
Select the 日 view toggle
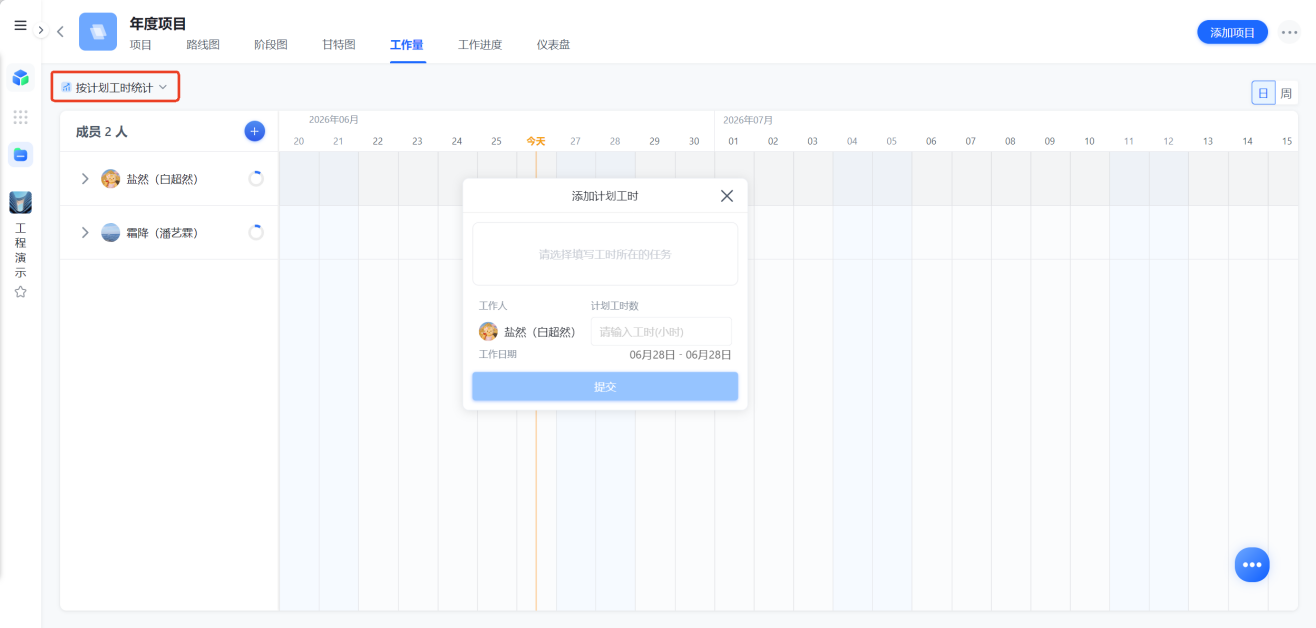point(1263,93)
